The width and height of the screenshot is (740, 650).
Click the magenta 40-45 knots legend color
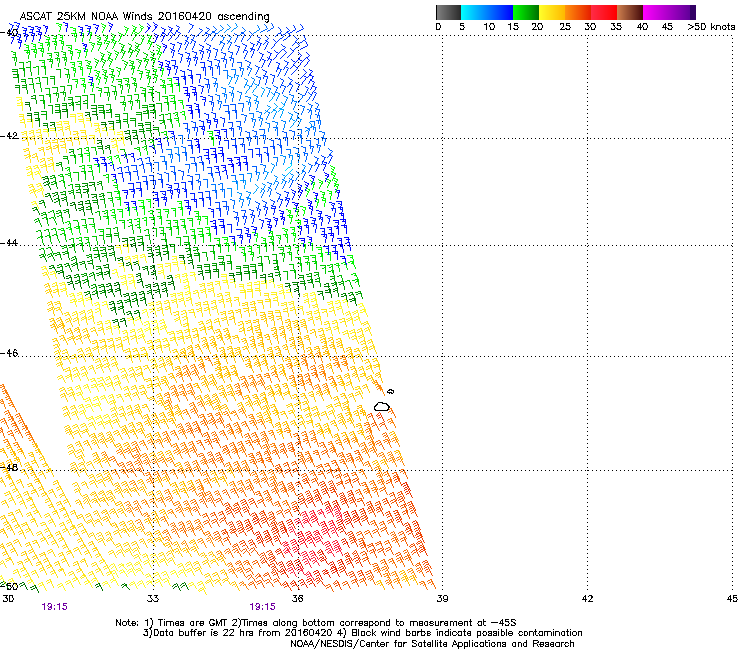[656, 12]
